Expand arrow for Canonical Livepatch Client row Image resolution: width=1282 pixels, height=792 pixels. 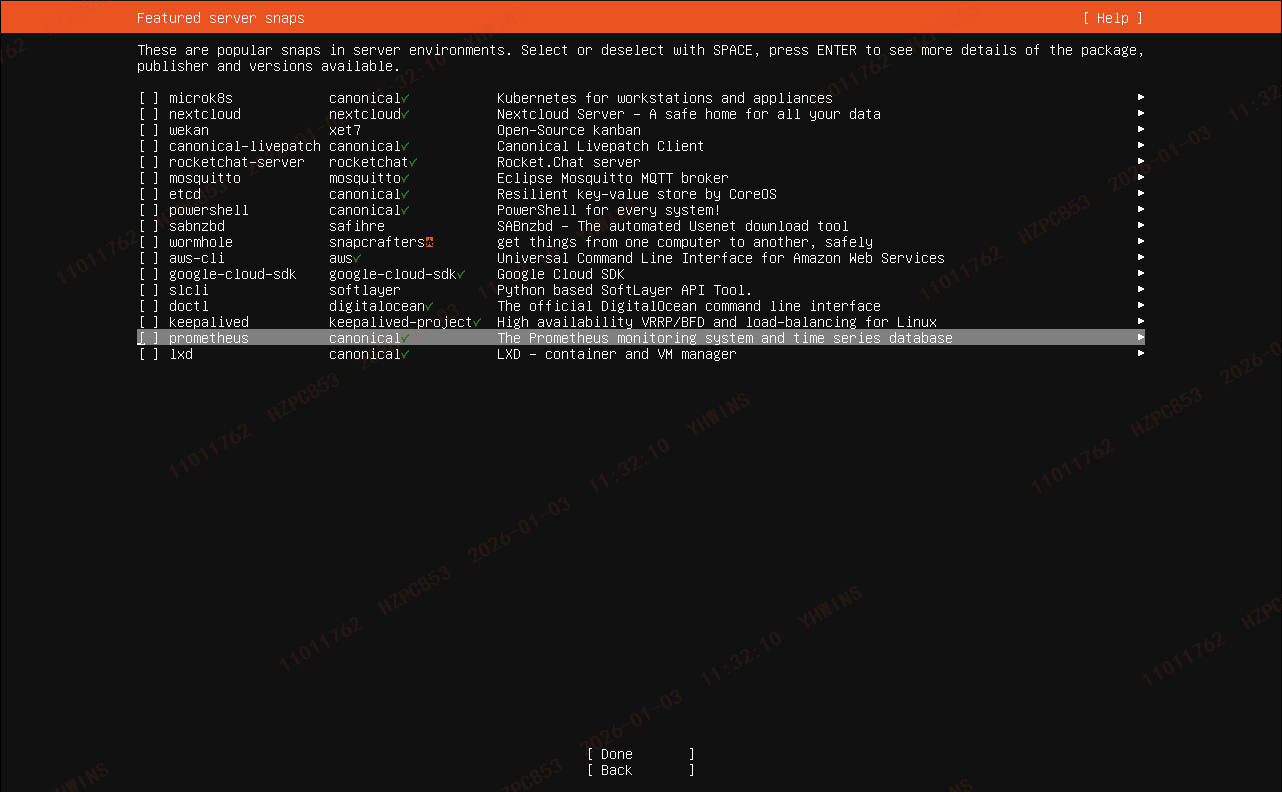(1141, 146)
